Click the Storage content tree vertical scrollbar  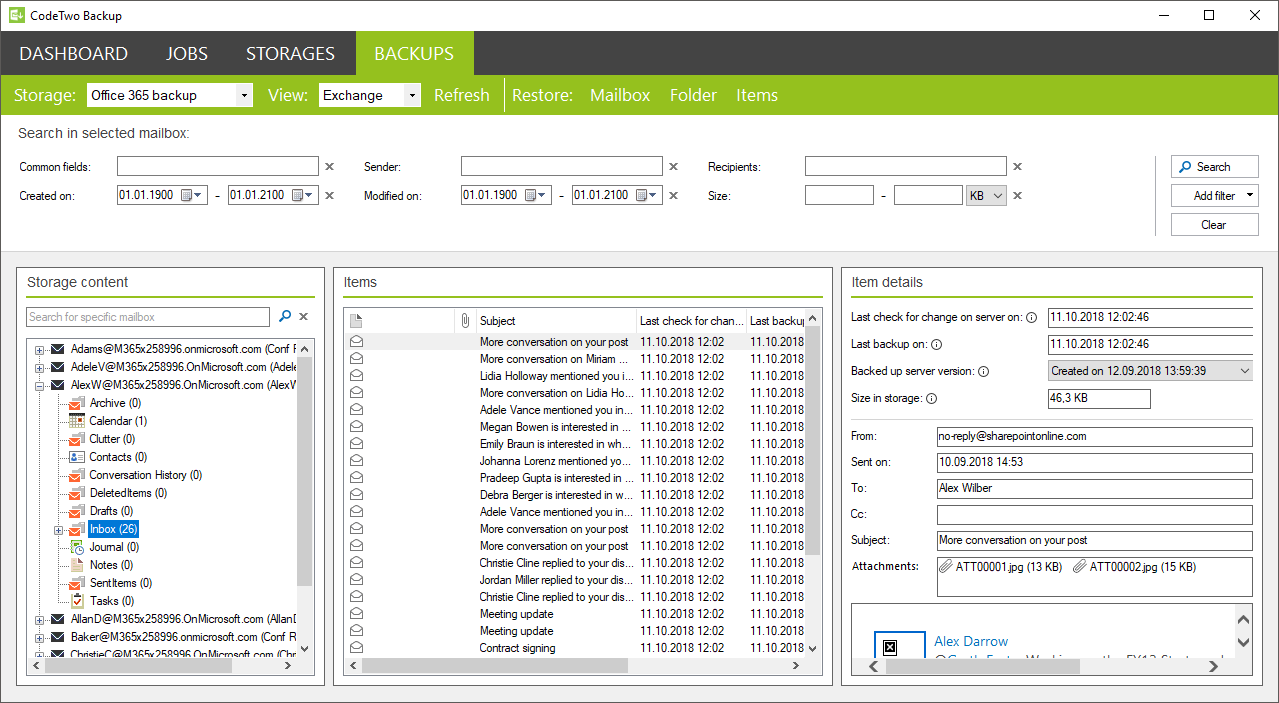pos(305,474)
